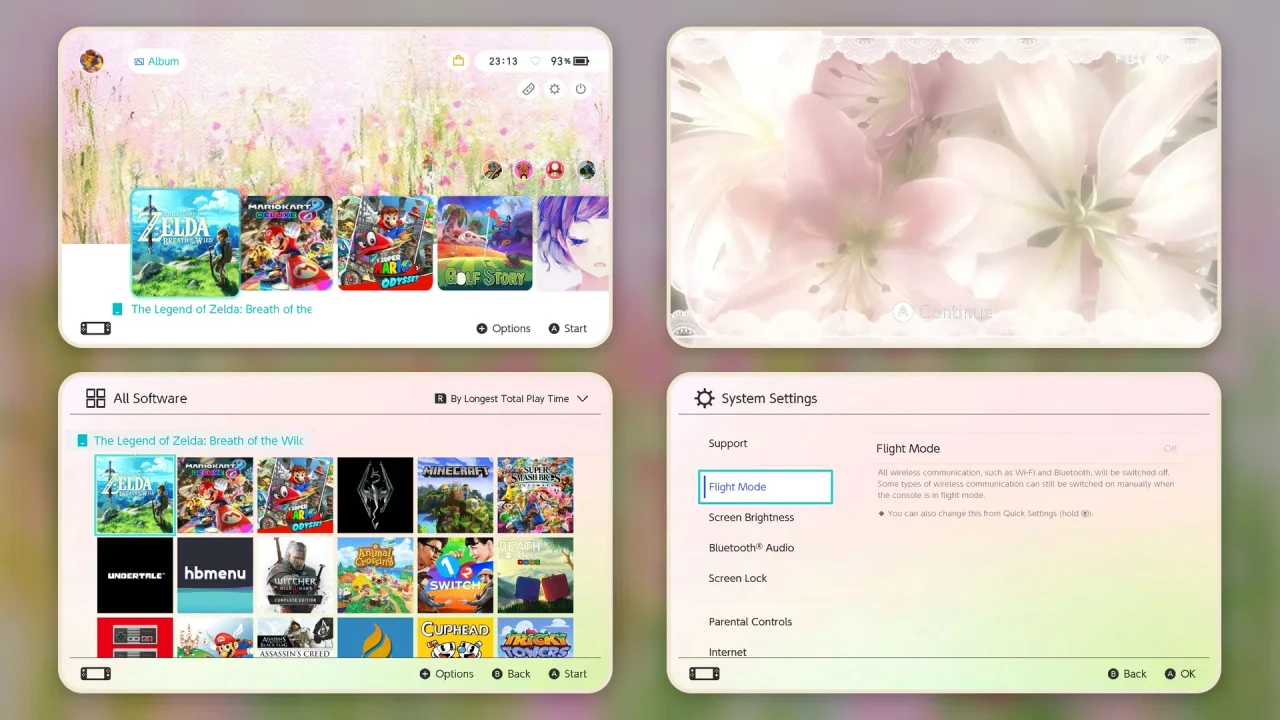Open Options in All Software footer

pos(447,674)
